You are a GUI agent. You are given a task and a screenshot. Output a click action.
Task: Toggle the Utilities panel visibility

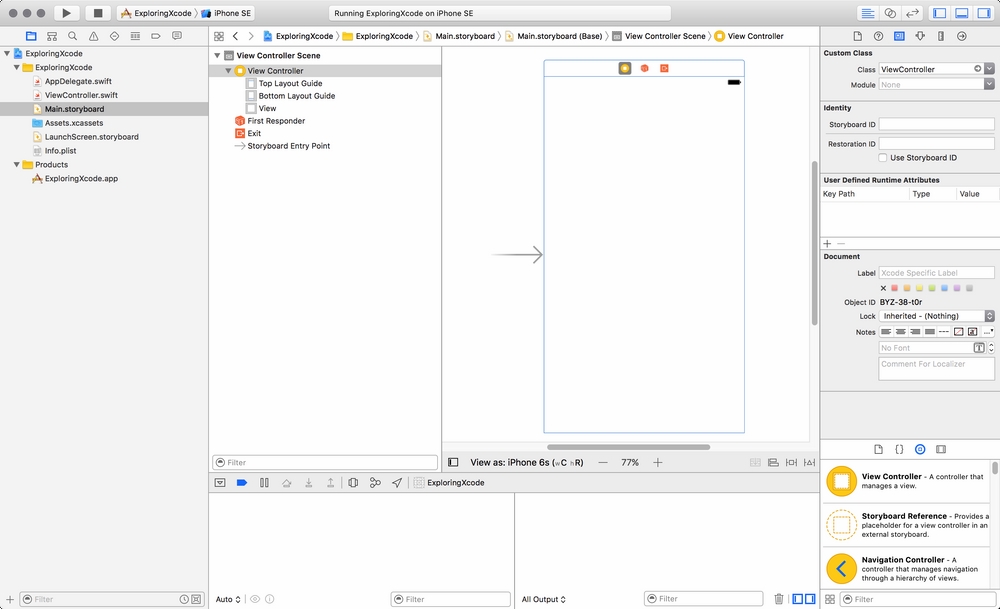(x=984, y=13)
